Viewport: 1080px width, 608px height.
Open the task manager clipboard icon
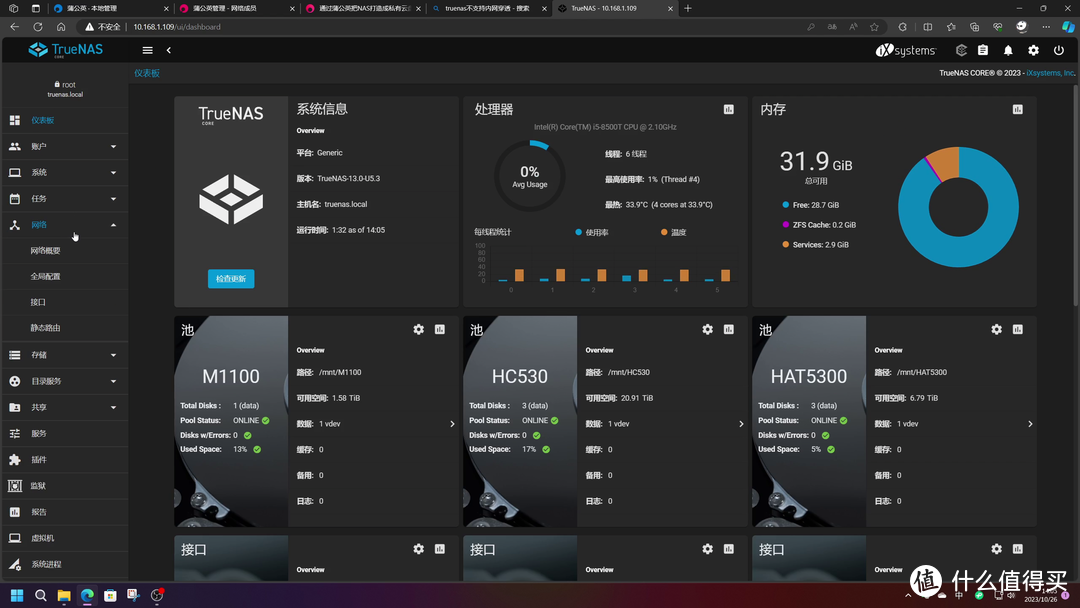point(983,50)
